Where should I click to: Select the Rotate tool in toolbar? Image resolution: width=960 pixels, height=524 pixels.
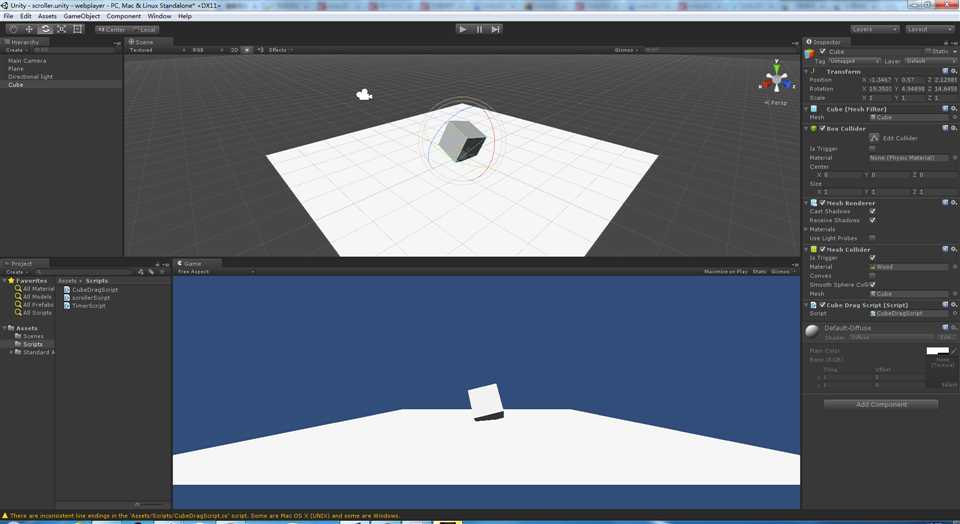(45, 29)
